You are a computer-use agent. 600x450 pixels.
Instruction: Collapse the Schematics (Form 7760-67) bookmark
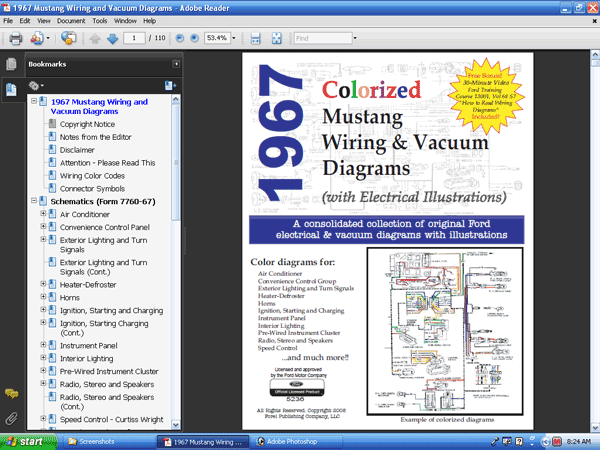click(x=34, y=200)
